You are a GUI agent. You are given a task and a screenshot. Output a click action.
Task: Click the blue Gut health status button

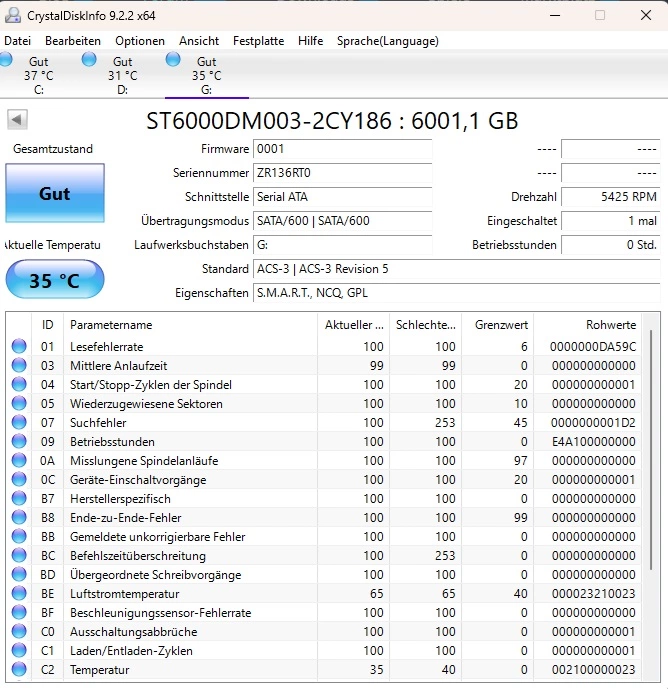(x=55, y=193)
